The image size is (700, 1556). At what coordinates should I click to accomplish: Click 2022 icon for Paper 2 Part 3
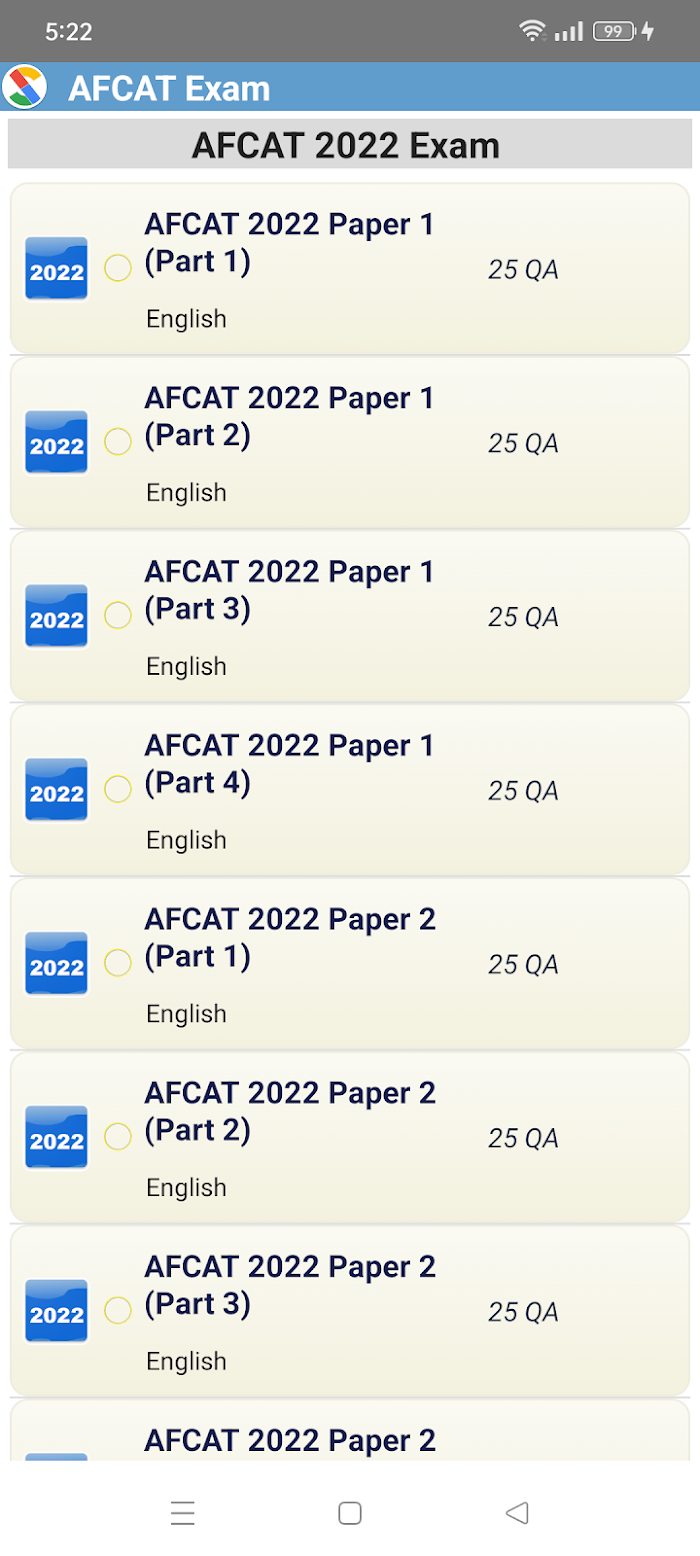click(x=56, y=1312)
